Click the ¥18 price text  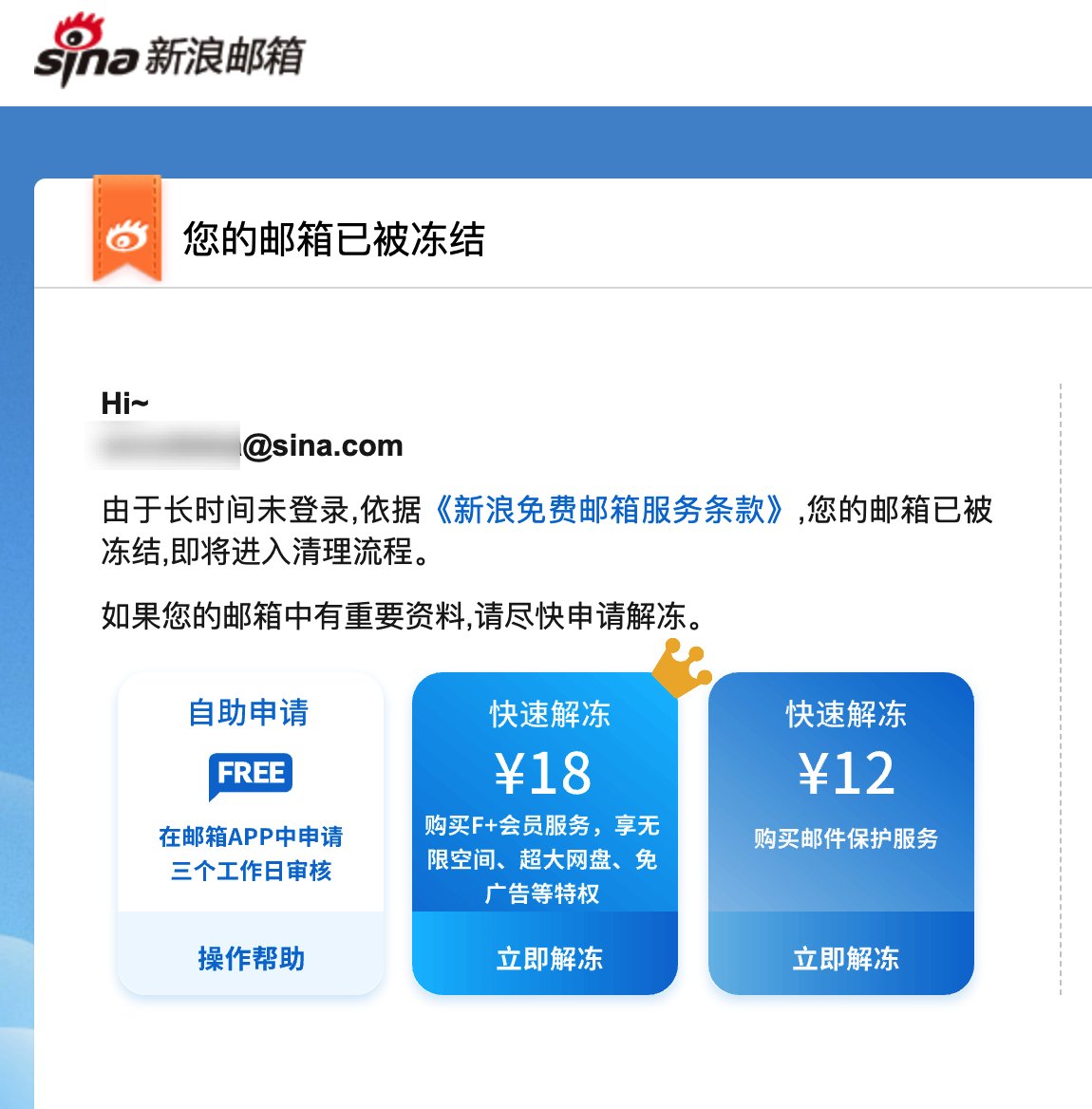(x=544, y=773)
